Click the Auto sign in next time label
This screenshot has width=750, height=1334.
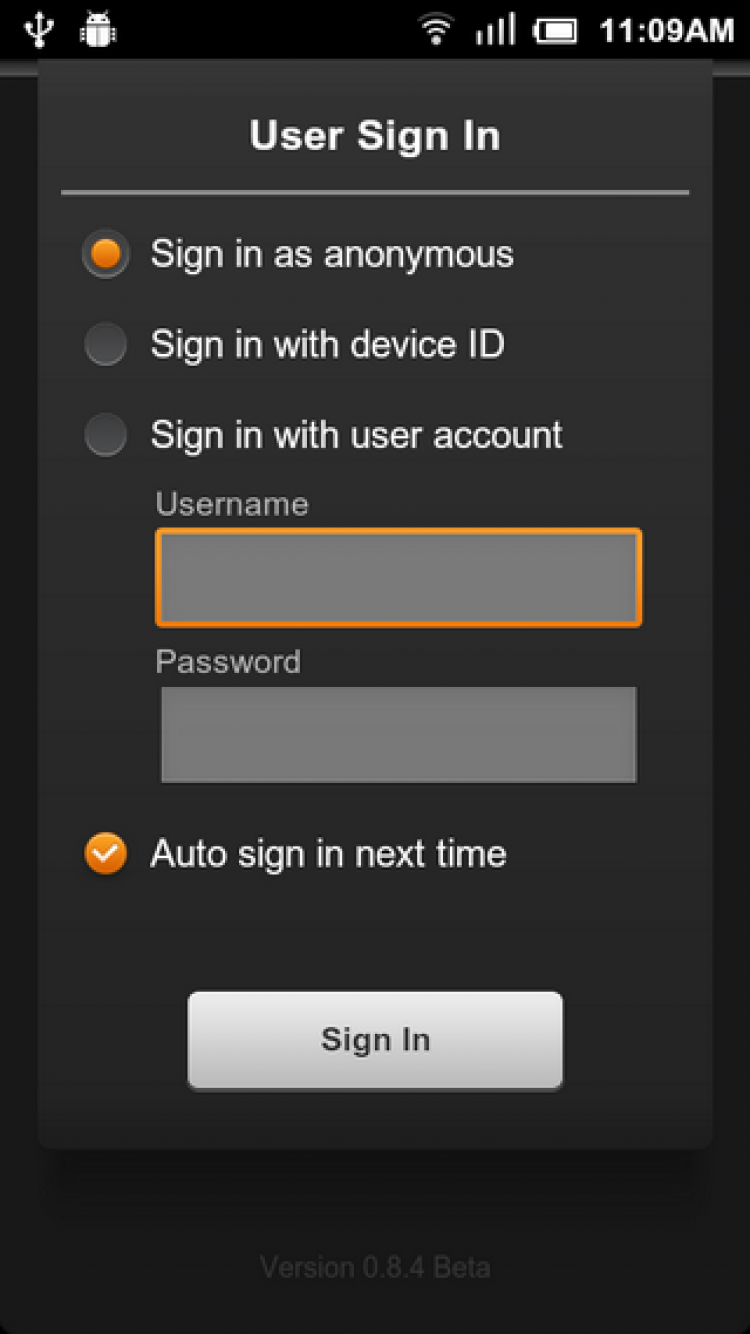[x=328, y=854]
